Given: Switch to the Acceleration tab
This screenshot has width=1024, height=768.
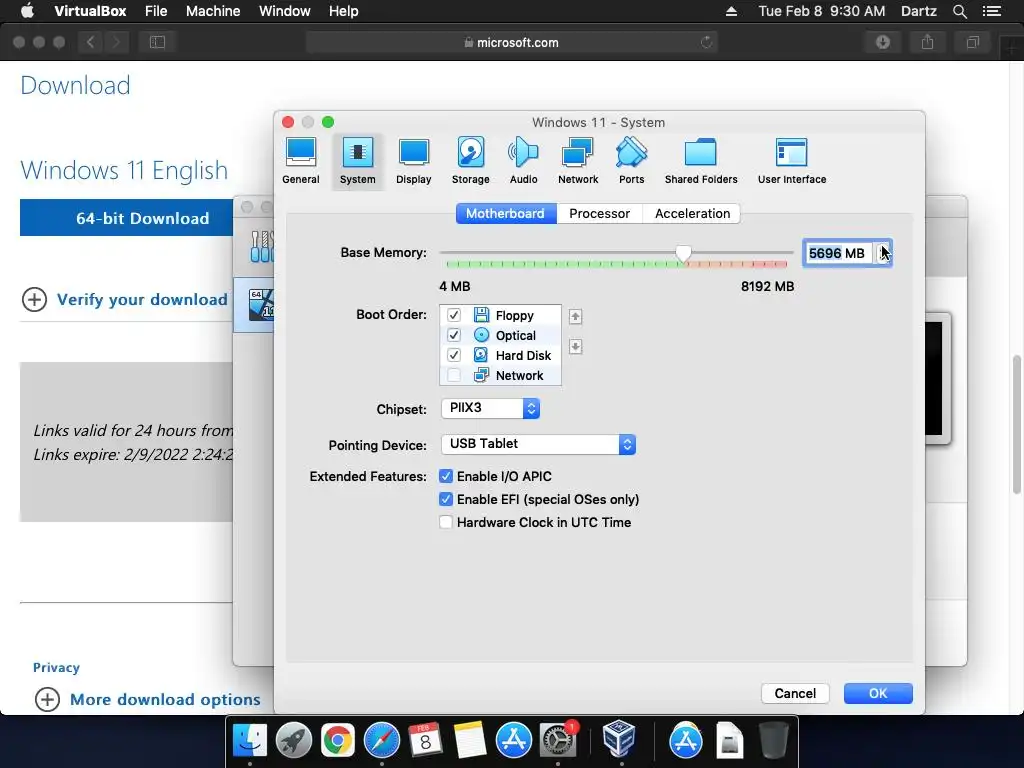Looking at the screenshot, I should tap(692, 214).
